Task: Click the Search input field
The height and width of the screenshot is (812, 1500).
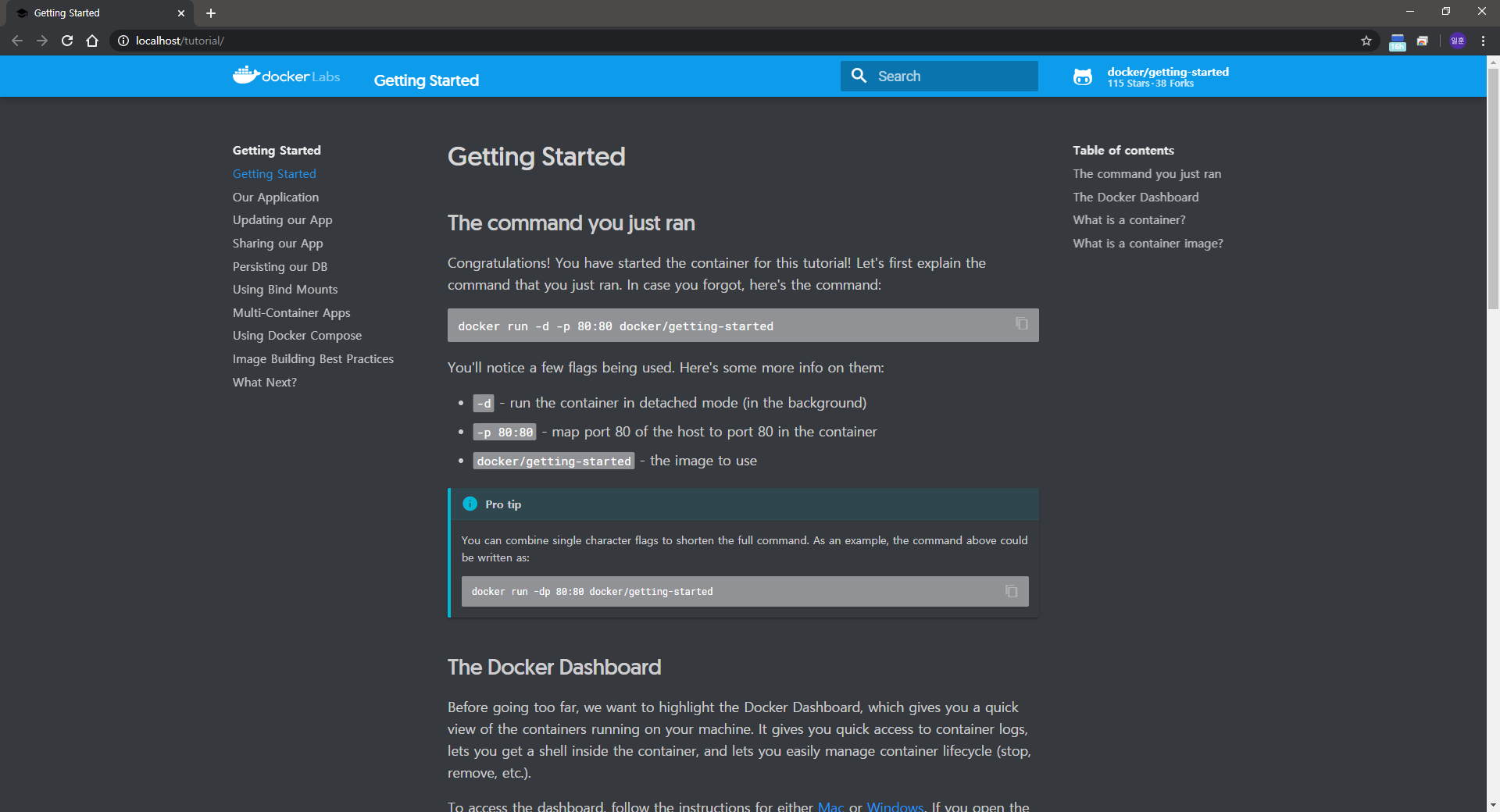Action: pyautogui.click(x=939, y=76)
